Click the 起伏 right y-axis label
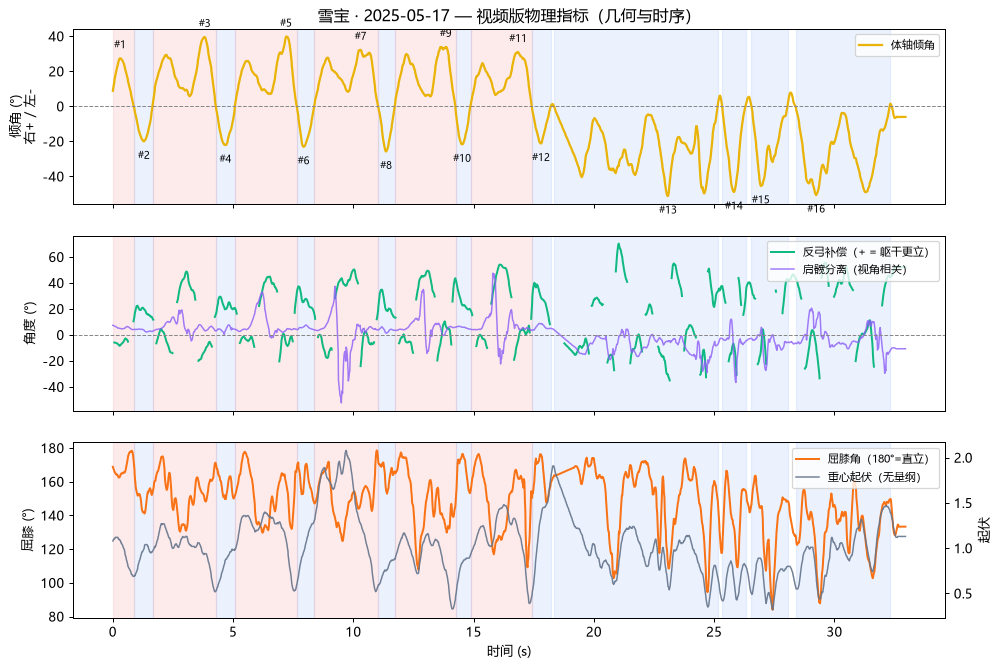Viewport: 1000px width, 668px height. pos(985,530)
